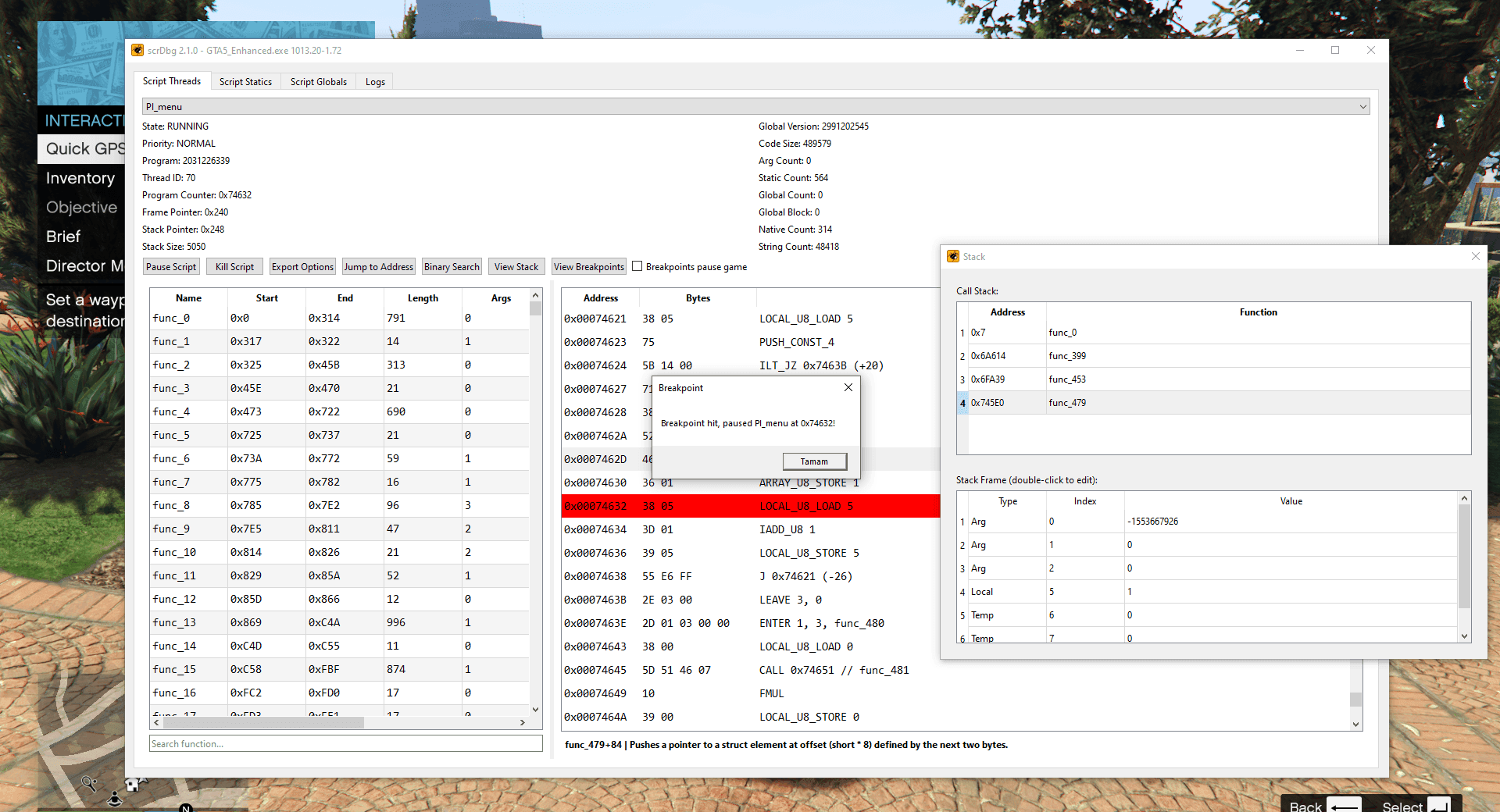Click Jump to Address
This screenshot has width=1500, height=812.
pyautogui.click(x=378, y=266)
